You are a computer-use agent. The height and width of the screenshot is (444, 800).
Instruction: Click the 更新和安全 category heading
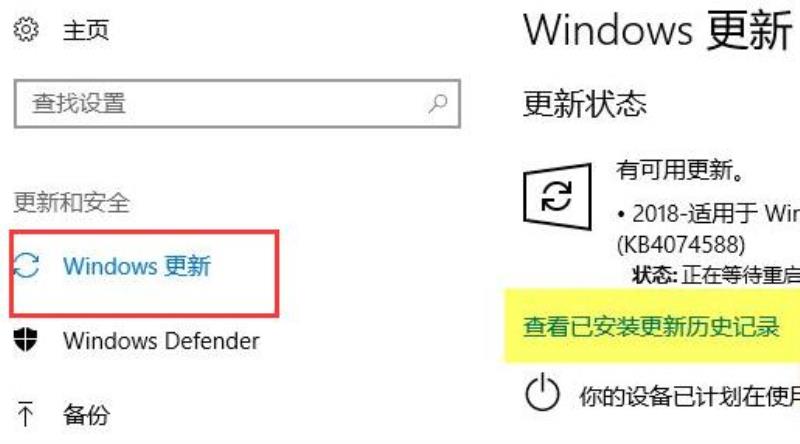71,202
